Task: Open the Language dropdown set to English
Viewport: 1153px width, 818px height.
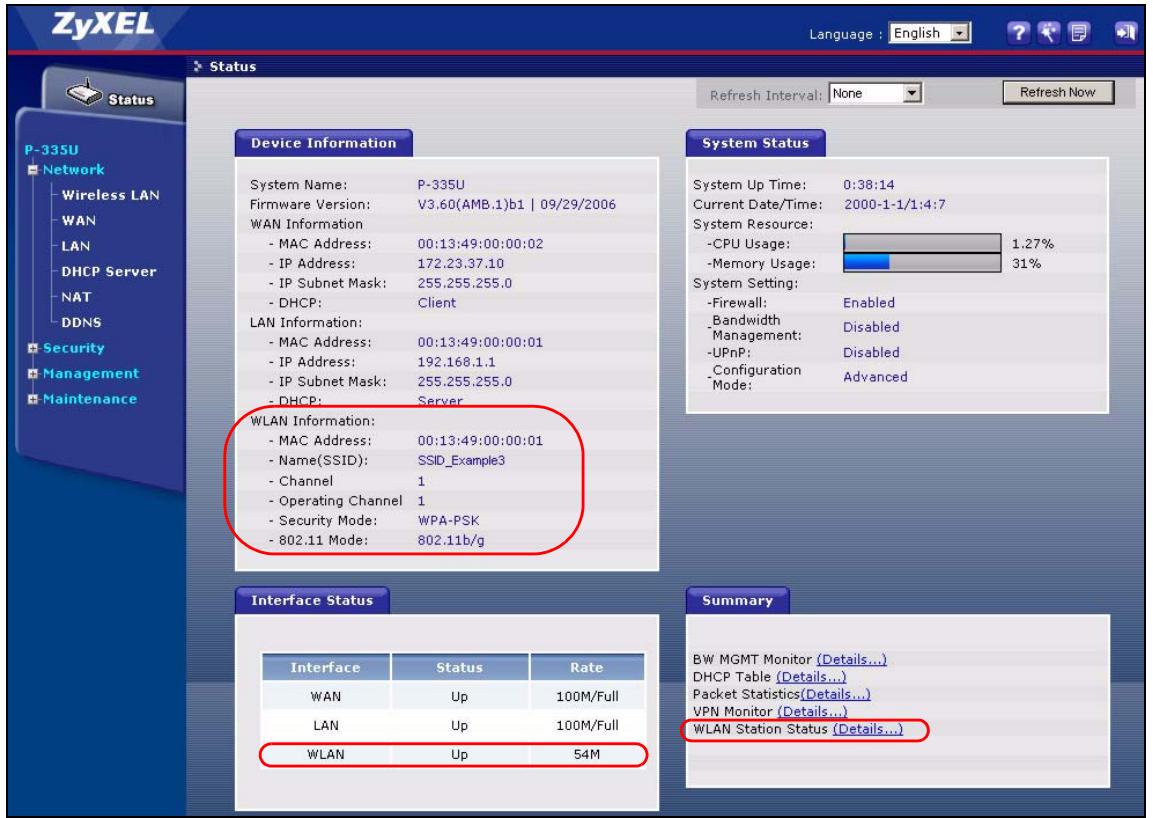Action: (930, 33)
